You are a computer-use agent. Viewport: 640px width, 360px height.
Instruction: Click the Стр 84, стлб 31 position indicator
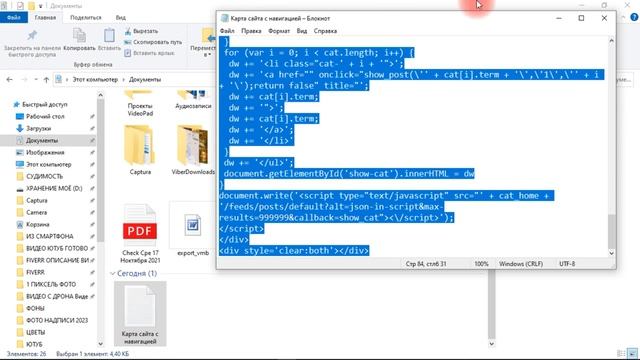coord(426,264)
